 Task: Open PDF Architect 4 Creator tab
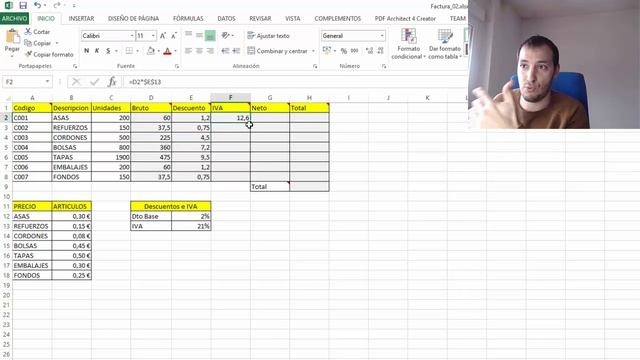tap(405, 18)
